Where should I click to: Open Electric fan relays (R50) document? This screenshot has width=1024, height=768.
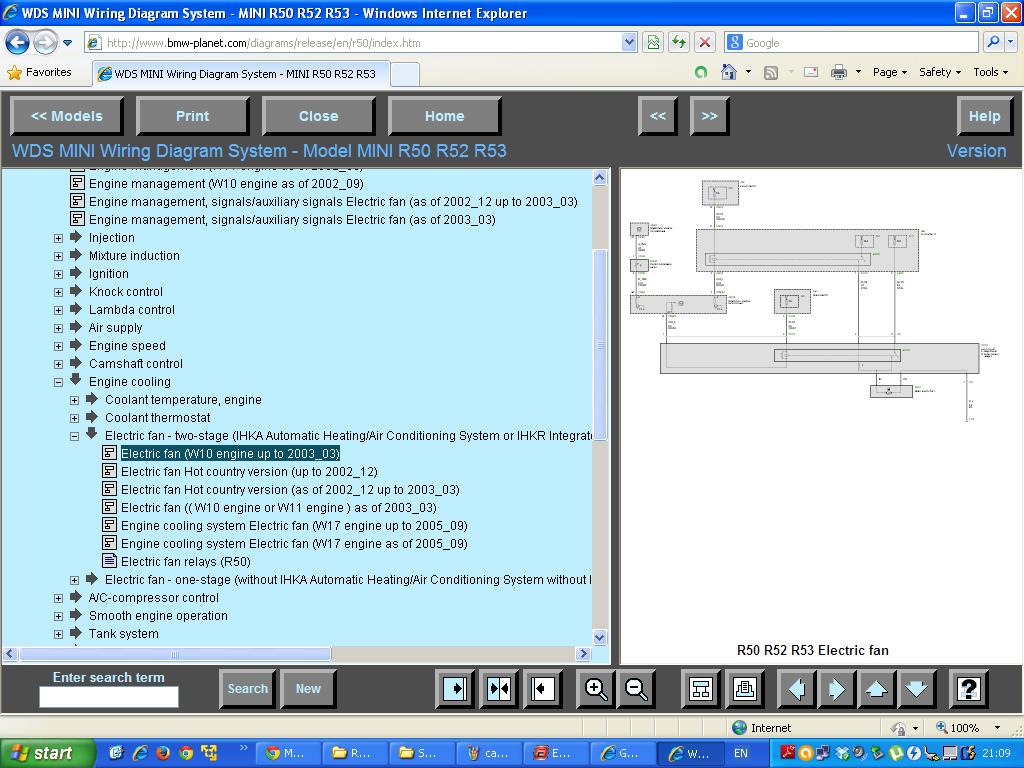pos(185,562)
